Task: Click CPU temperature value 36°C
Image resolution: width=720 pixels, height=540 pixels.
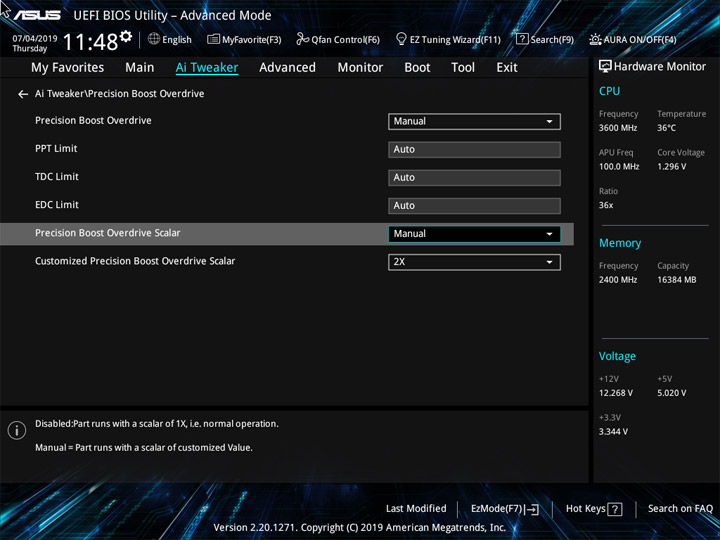Action: 666,128
